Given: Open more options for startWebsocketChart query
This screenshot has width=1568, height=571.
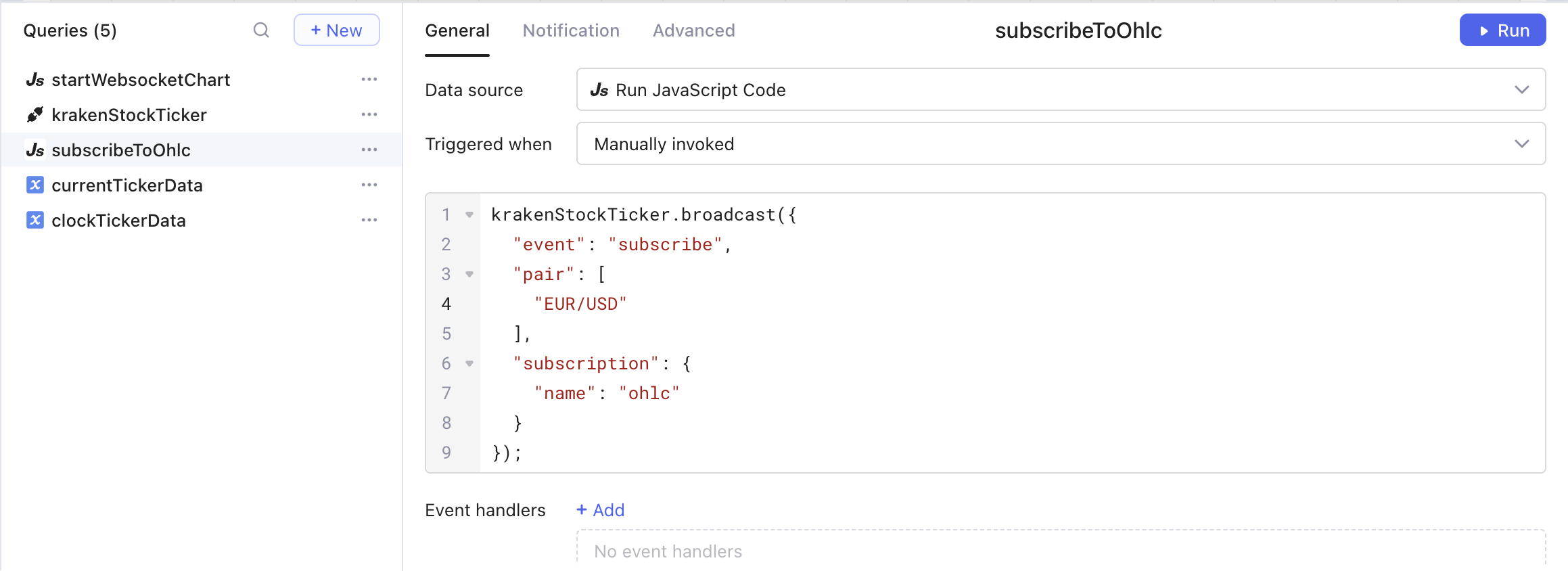Looking at the screenshot, I should pos(369,80).
